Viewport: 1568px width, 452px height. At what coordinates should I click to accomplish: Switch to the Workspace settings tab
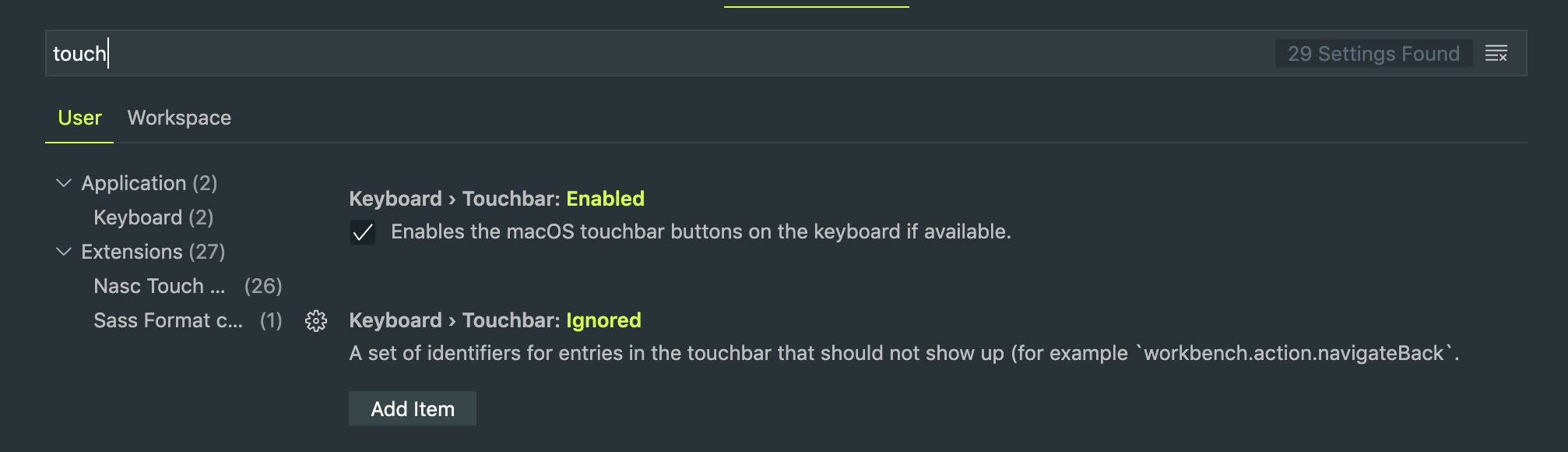click(x=179, y=118)
